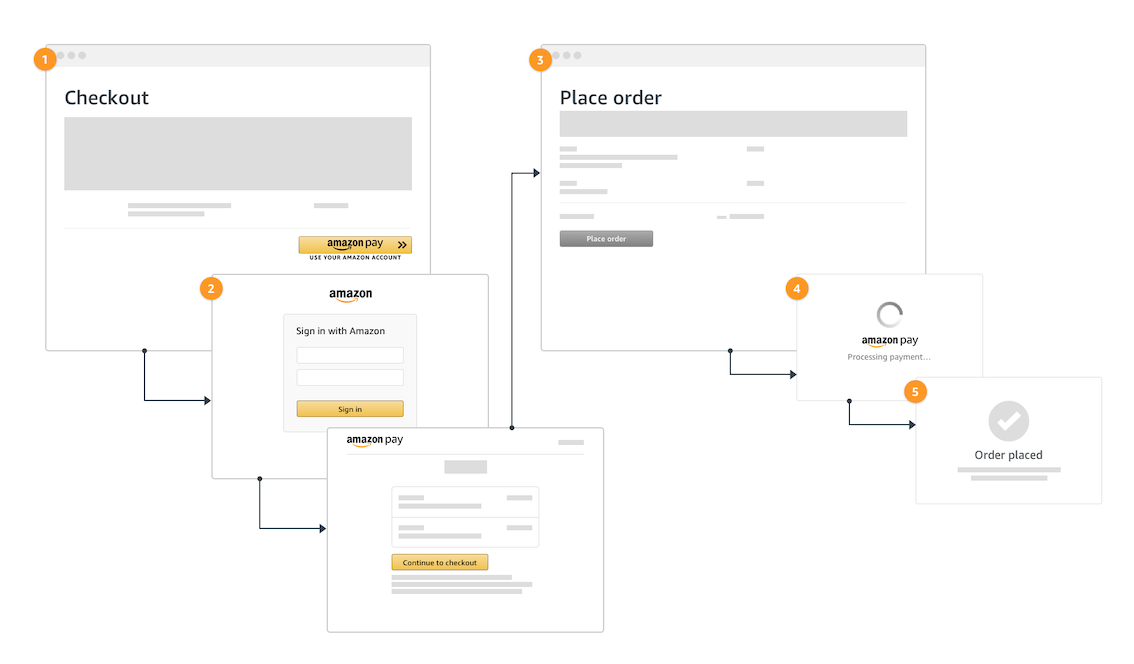
Task: Click the Amazon Pay checkout button
Action: pos(355,244)
